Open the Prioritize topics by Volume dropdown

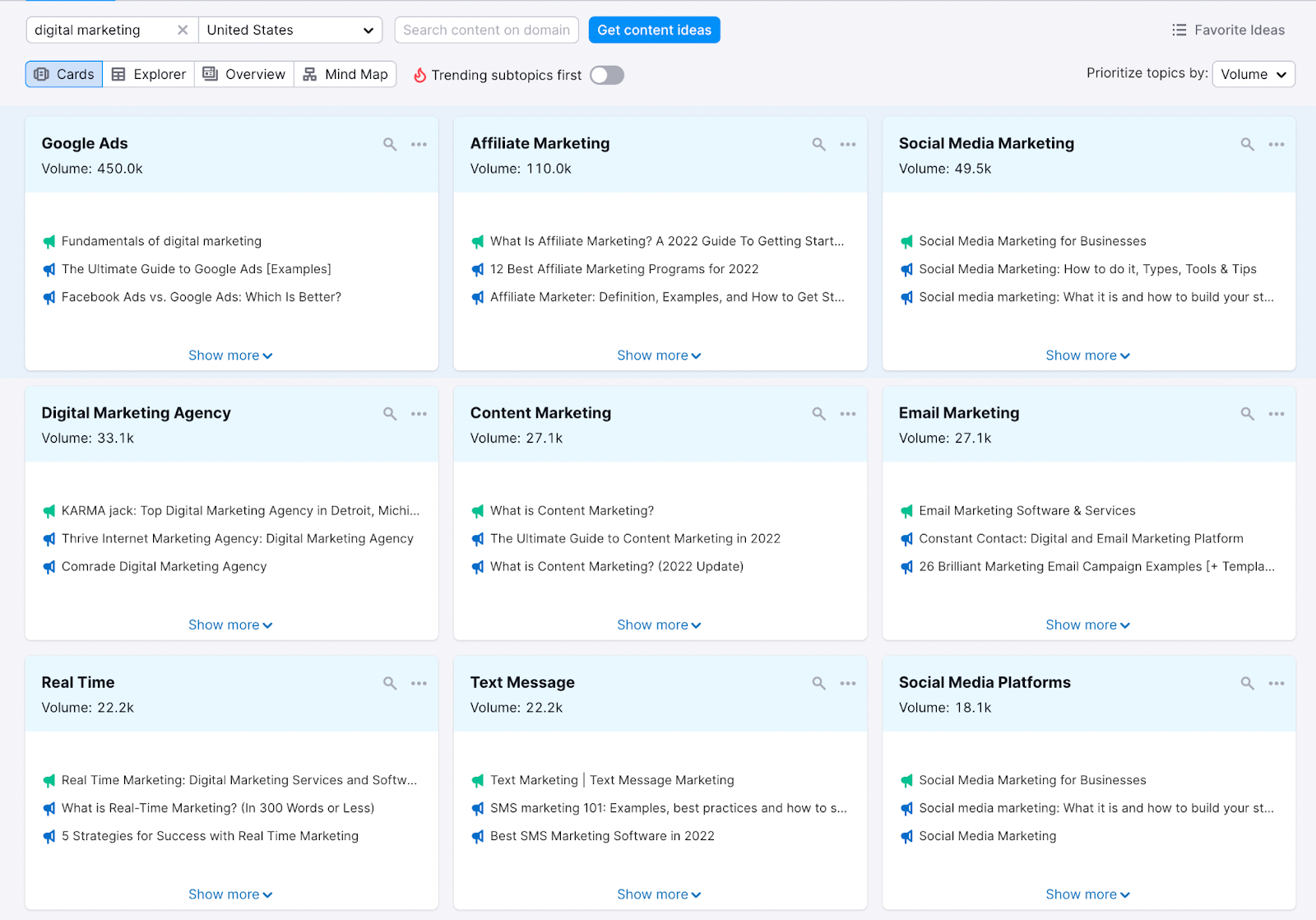pyautogui.click(x=1253, y=74)
